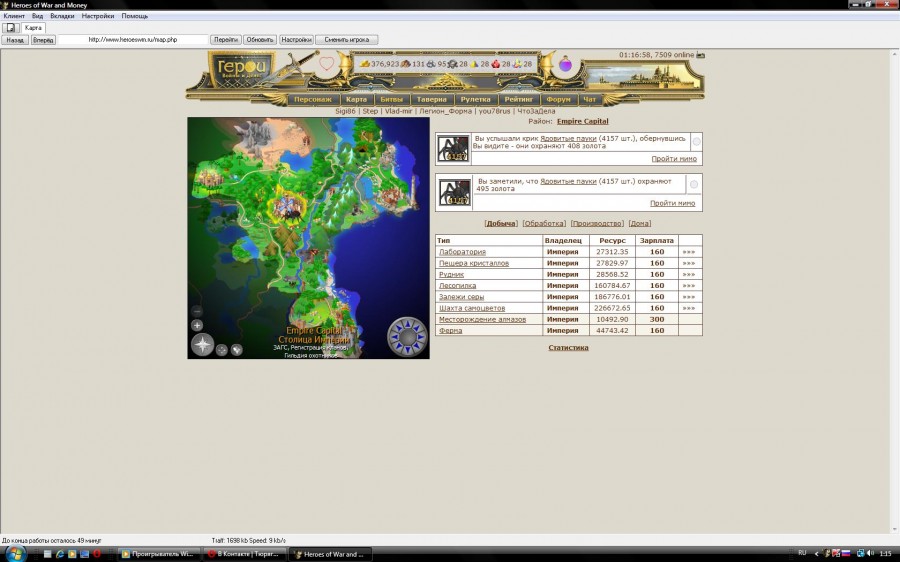The width and height of the screenshot is (900, 562).
Task: Select radio button for 495 gold spiders
Action: click(x=694, y=184)
